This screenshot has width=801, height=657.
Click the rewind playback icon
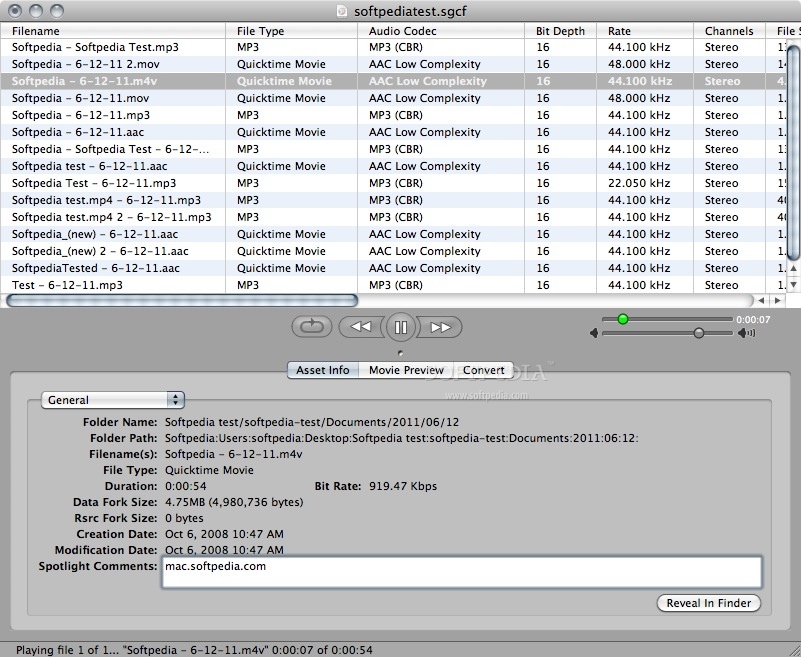[x=360, y=325]
